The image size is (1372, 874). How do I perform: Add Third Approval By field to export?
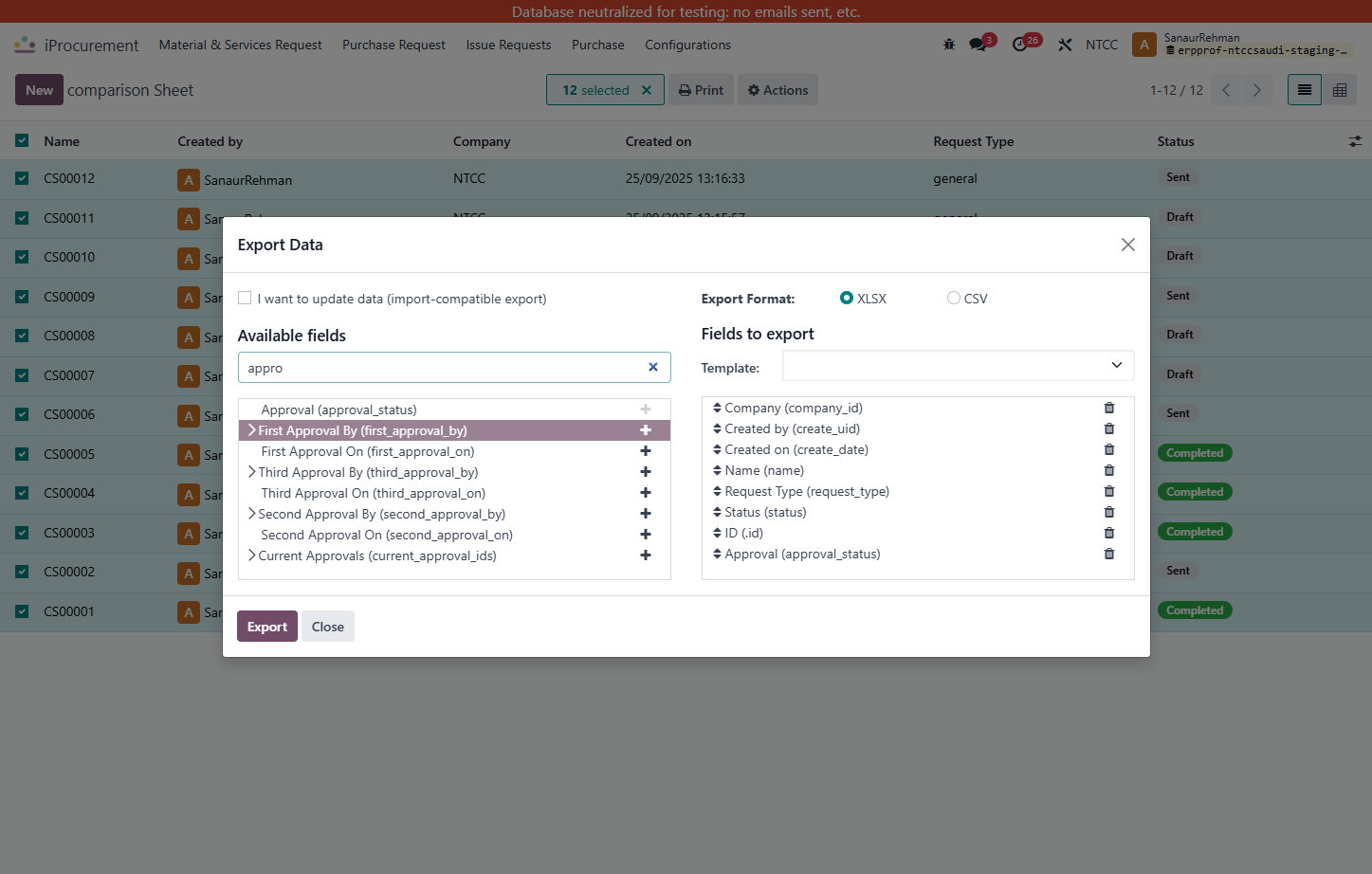[x=646, y=472]
